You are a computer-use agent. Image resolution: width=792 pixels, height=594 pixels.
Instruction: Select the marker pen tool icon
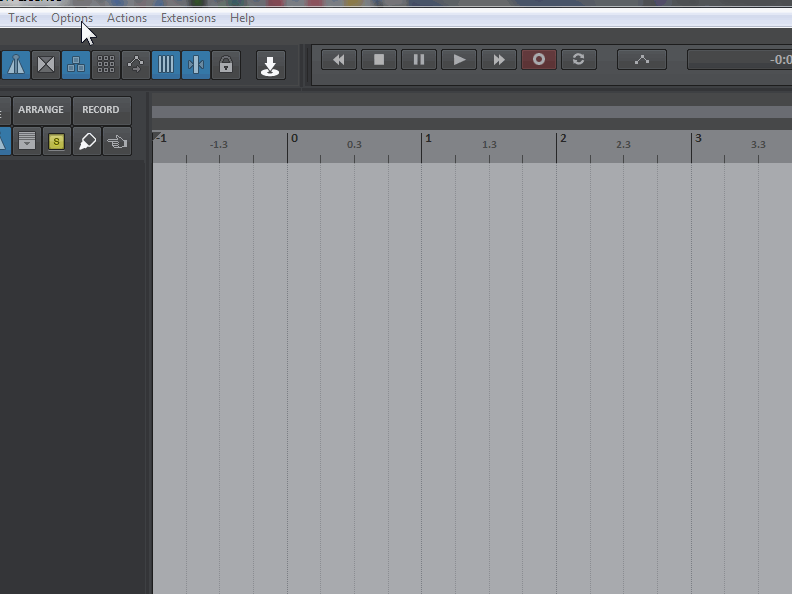(x=87, y=141)
